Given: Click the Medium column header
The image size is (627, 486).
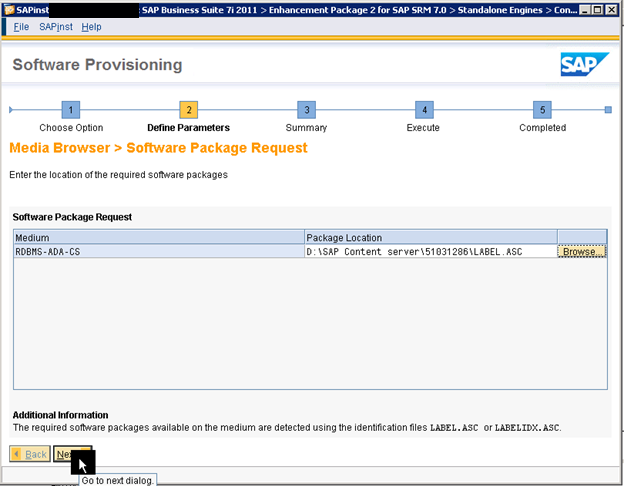Looking at the screenshot, I should click(159, 238).
